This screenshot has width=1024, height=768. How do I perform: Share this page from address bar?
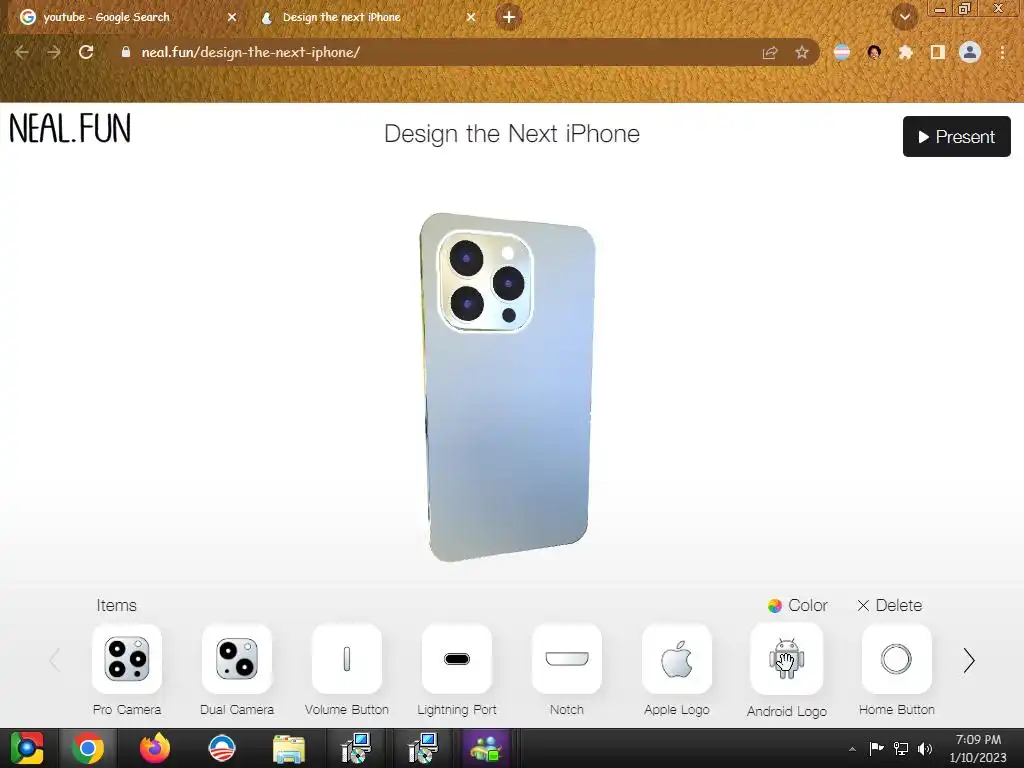(770, 52)
